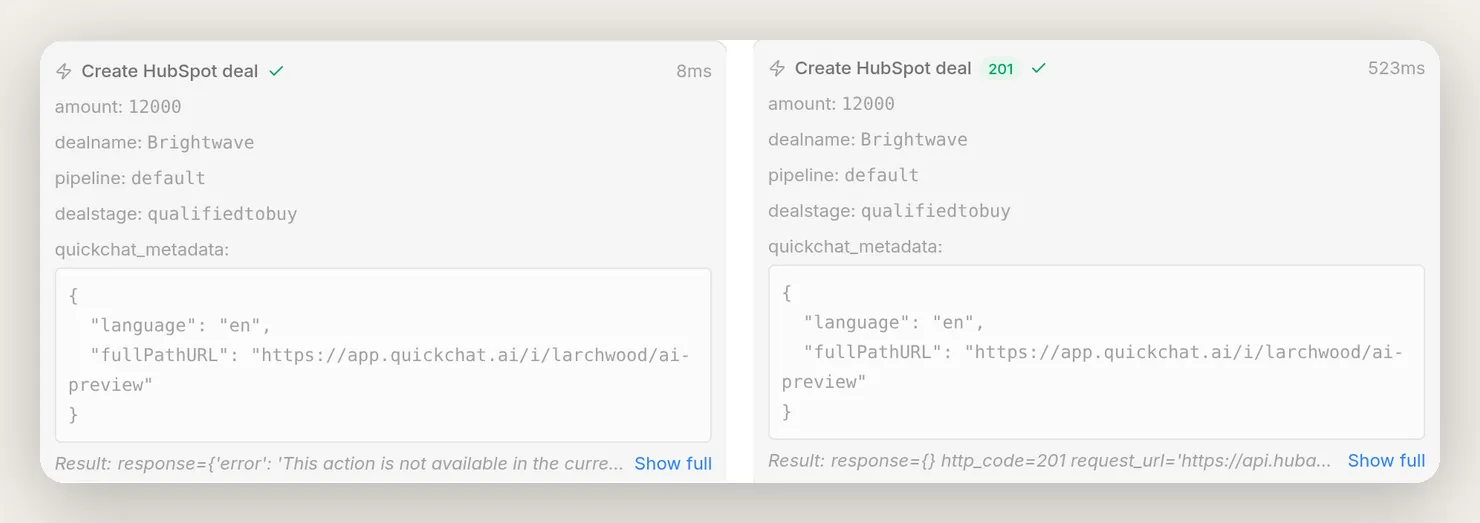The image size is (1480, 523).
Task: Click pipeline: default in the 523ms card
Action: point(843,175)
